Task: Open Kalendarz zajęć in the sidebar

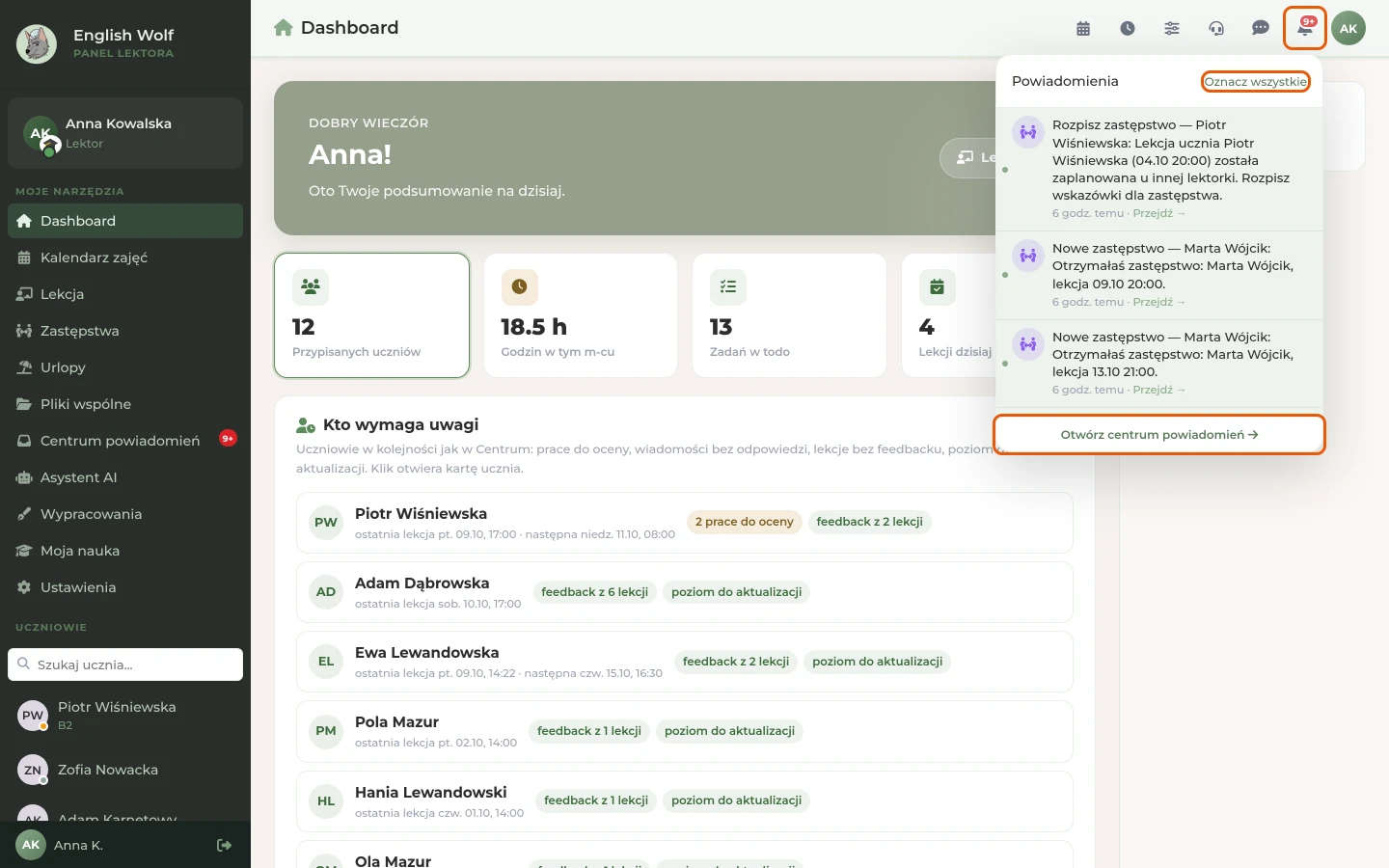Action: pos(125,258)
